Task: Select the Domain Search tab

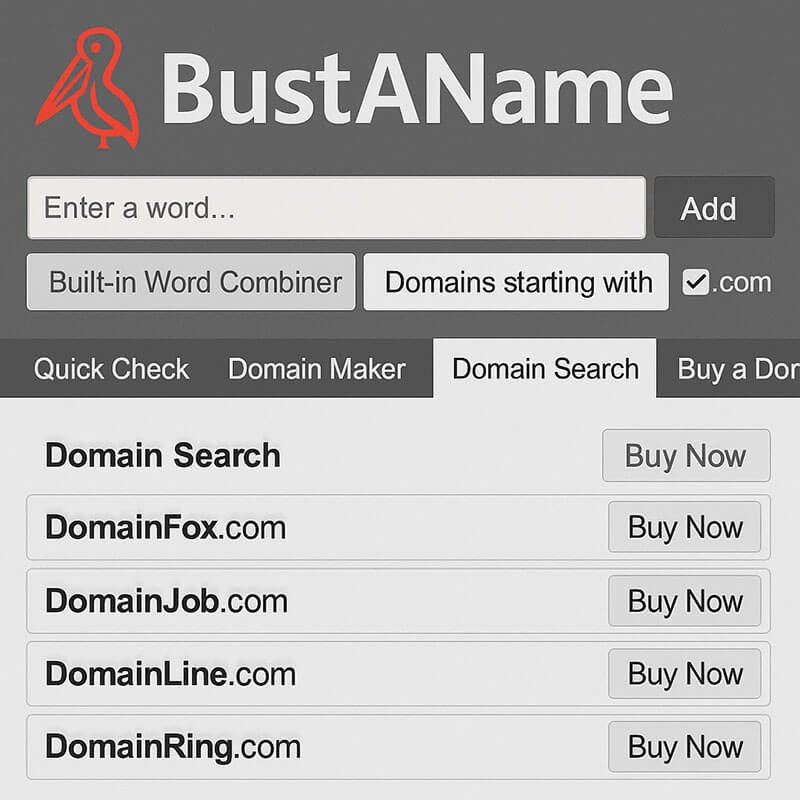Action: [545, 369]
